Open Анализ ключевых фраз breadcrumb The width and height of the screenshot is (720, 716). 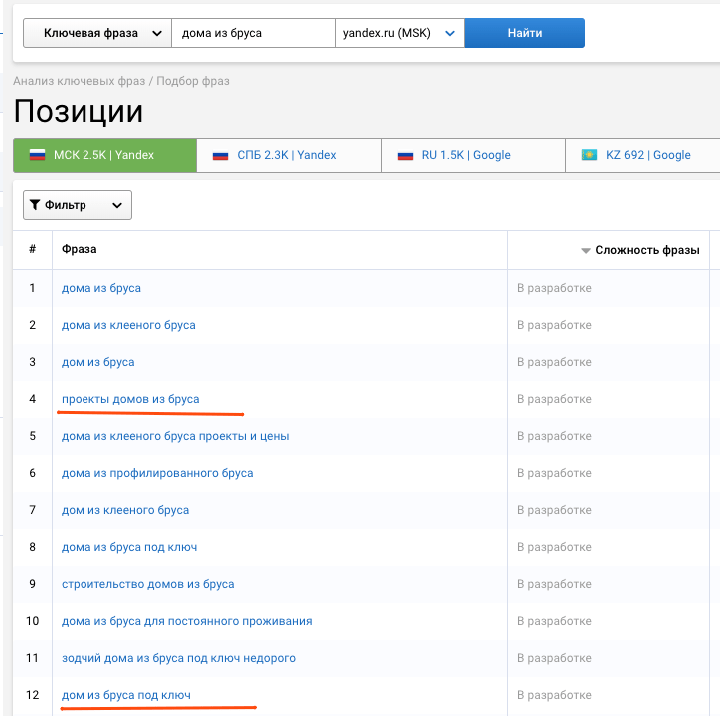pyautogui.click(x=79, y=81)
